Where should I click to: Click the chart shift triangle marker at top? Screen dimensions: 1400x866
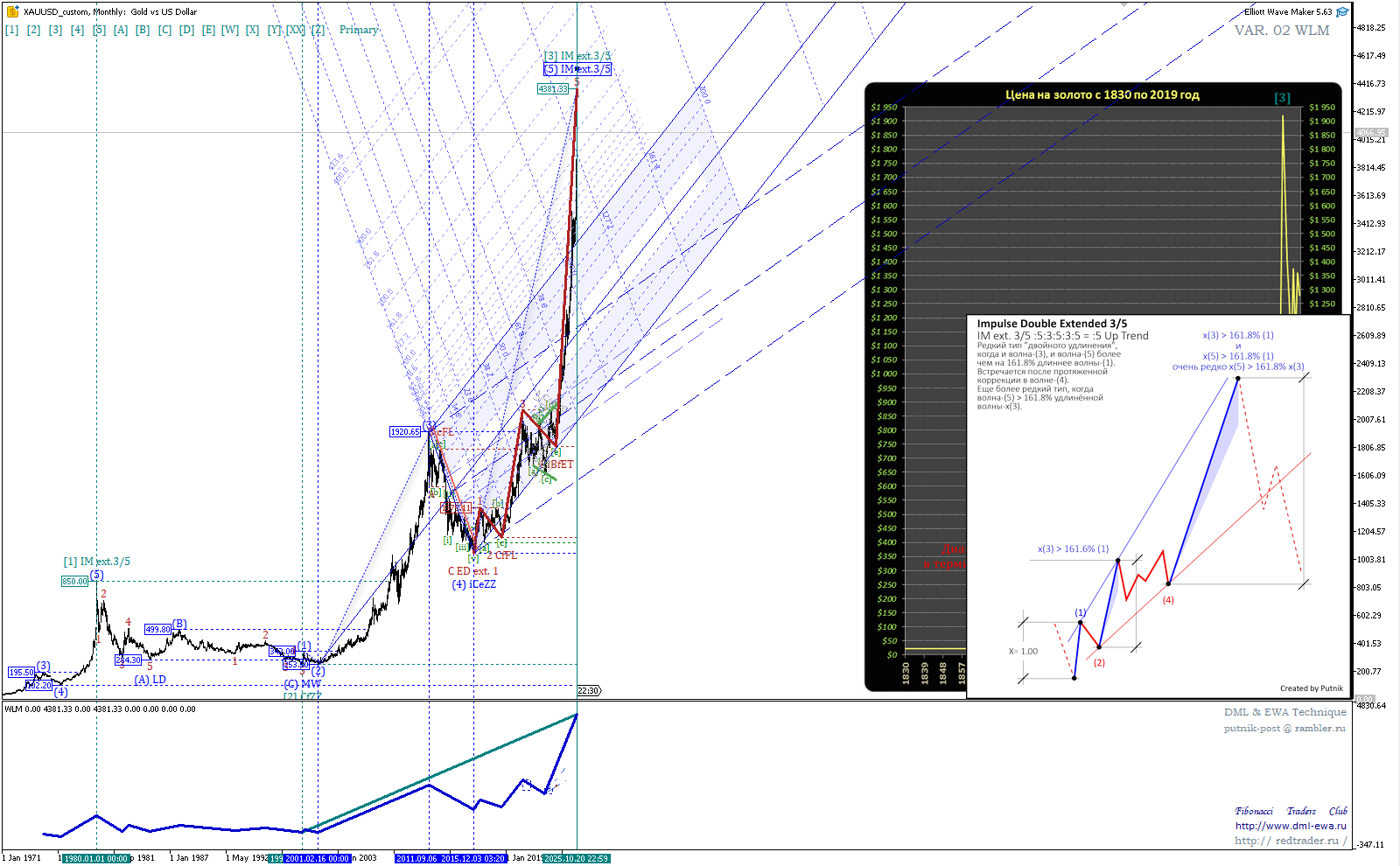[x=1125, y=5]
